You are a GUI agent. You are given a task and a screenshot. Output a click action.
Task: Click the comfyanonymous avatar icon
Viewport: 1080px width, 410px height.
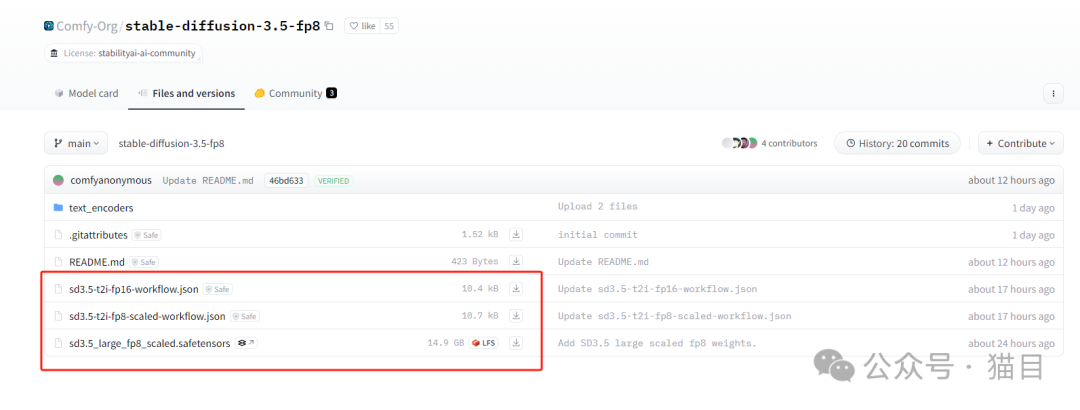[x=59, y=181]
